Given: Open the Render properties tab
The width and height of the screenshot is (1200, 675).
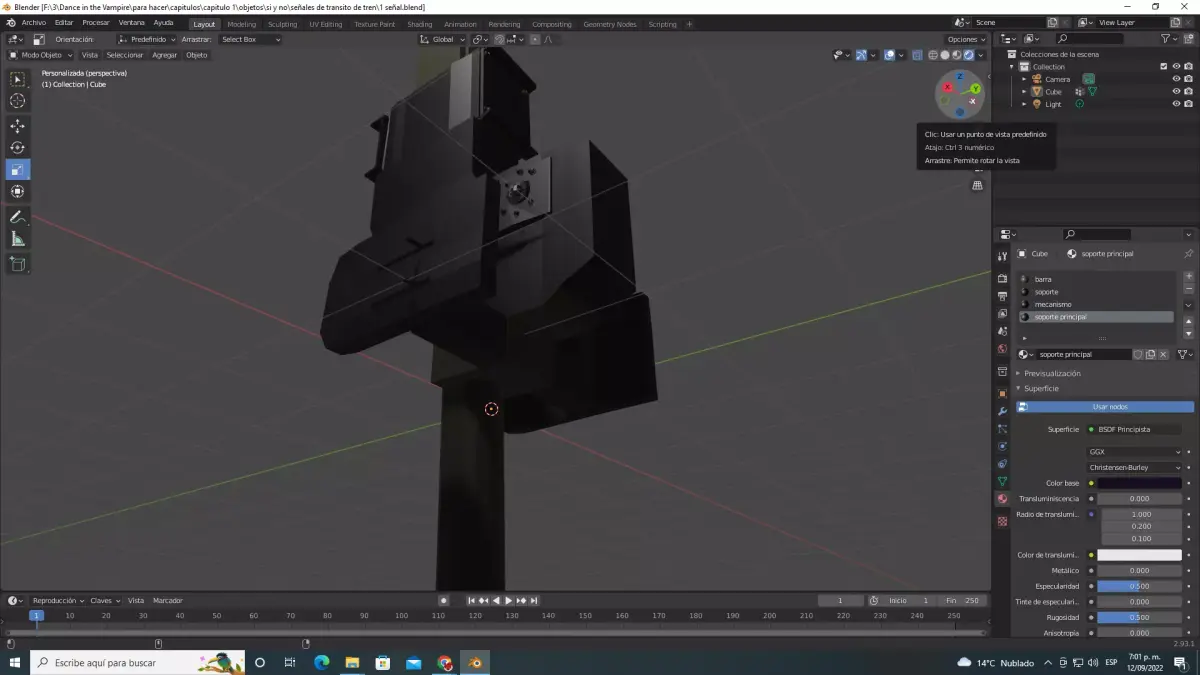Looking at the screenshot, I should tap(1002, 279).
